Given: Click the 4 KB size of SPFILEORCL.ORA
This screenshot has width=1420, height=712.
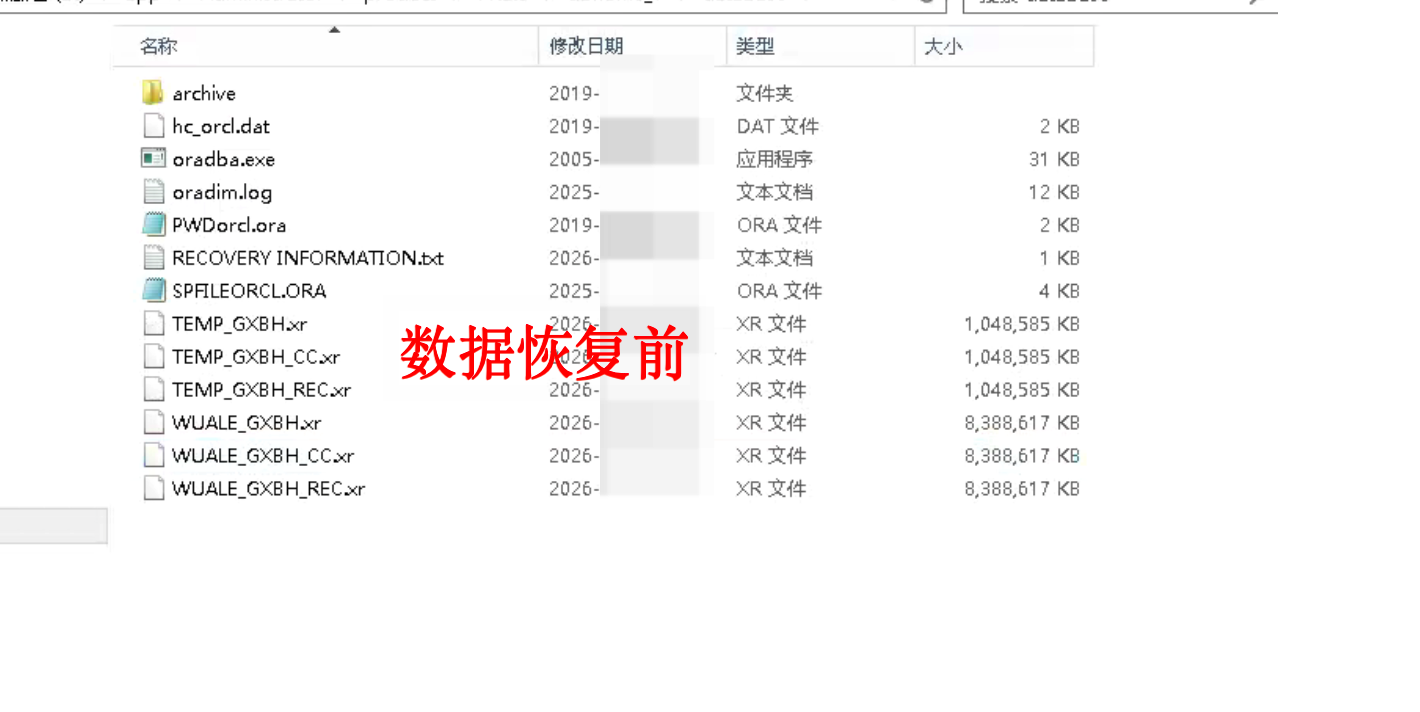Looking at the screenshot, I should click(x=1059, y=291).
